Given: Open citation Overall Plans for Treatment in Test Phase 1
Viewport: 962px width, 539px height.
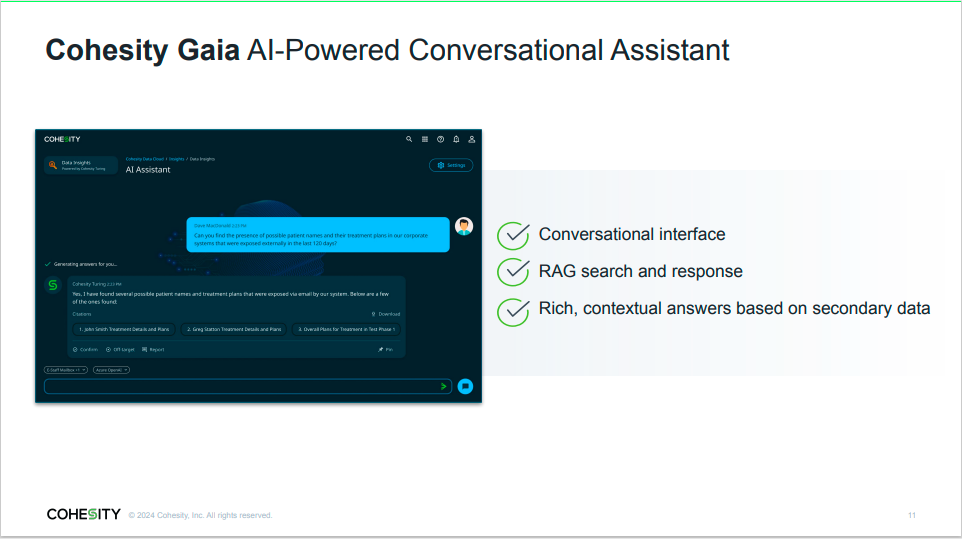Looking at the screenshot, I should [346, 329].
